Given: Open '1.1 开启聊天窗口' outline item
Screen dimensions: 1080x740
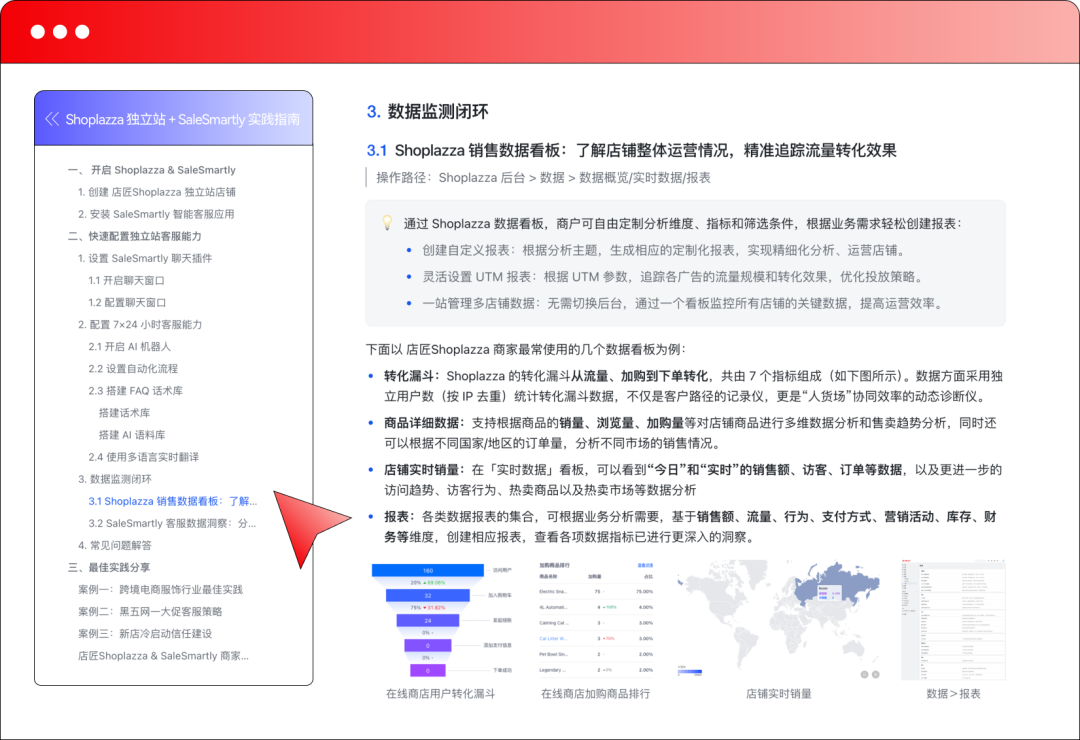Looking at the screenshot, I should pos(126,280).
